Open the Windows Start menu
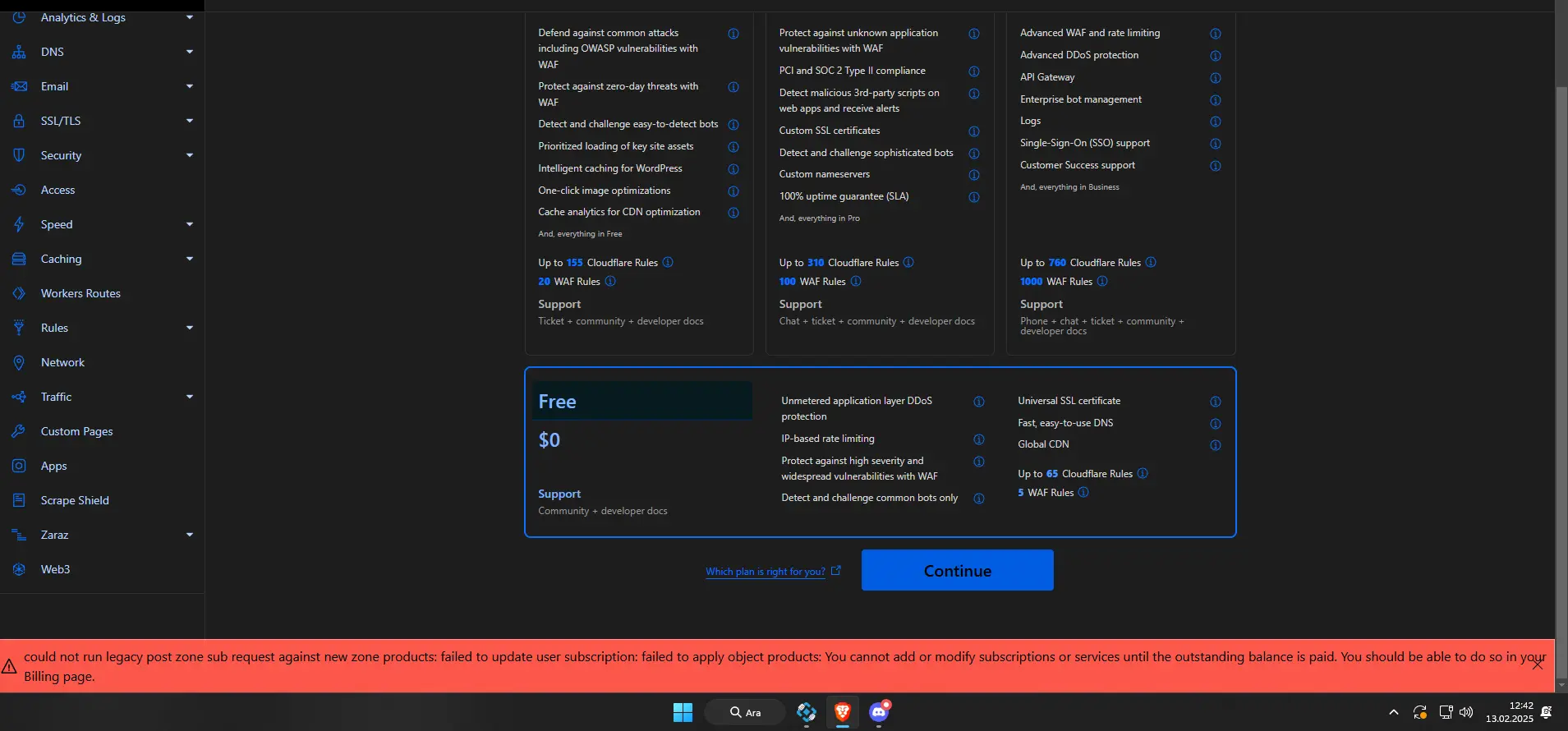1568x731 pixels. [x=683, y=712]
